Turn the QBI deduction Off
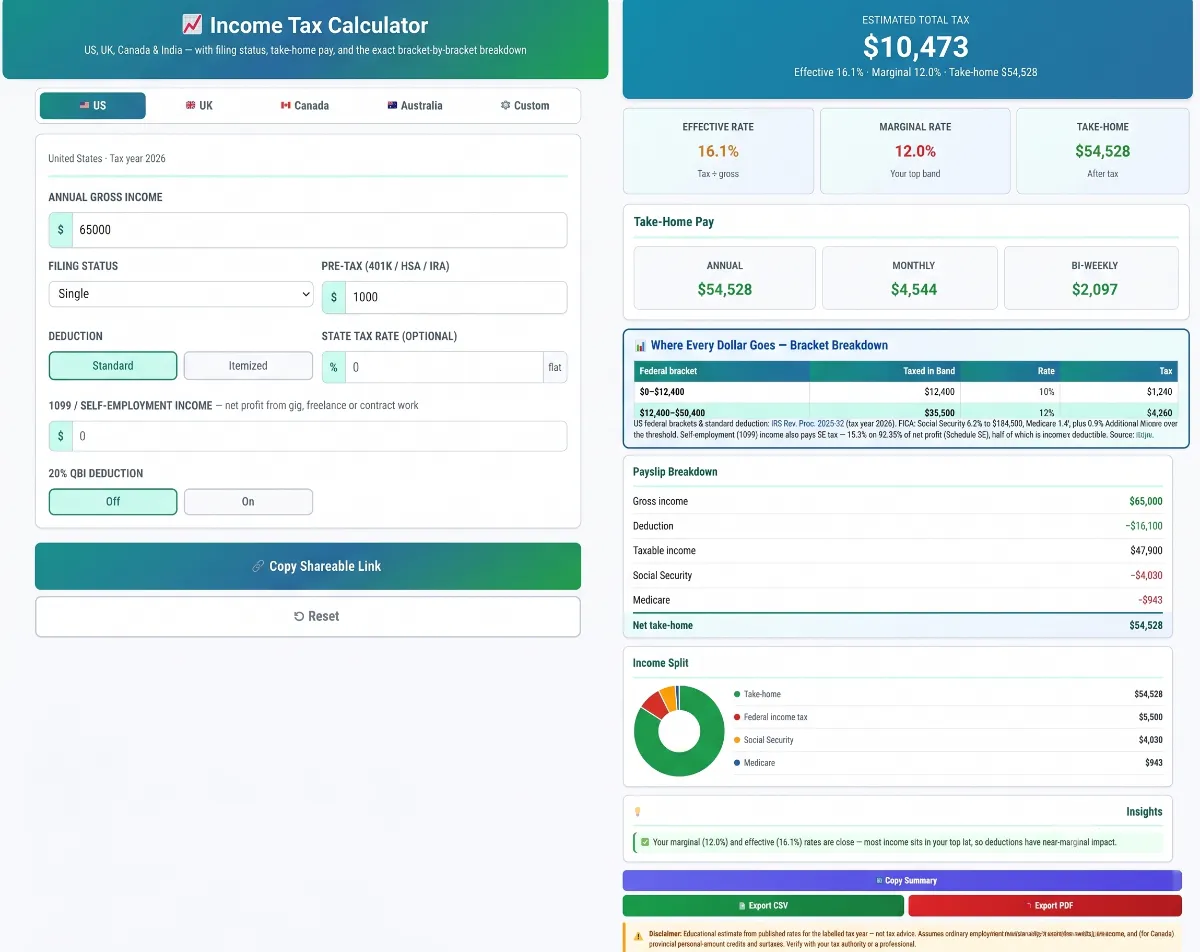Screen dimensions: 1200x952 [113, 502]
